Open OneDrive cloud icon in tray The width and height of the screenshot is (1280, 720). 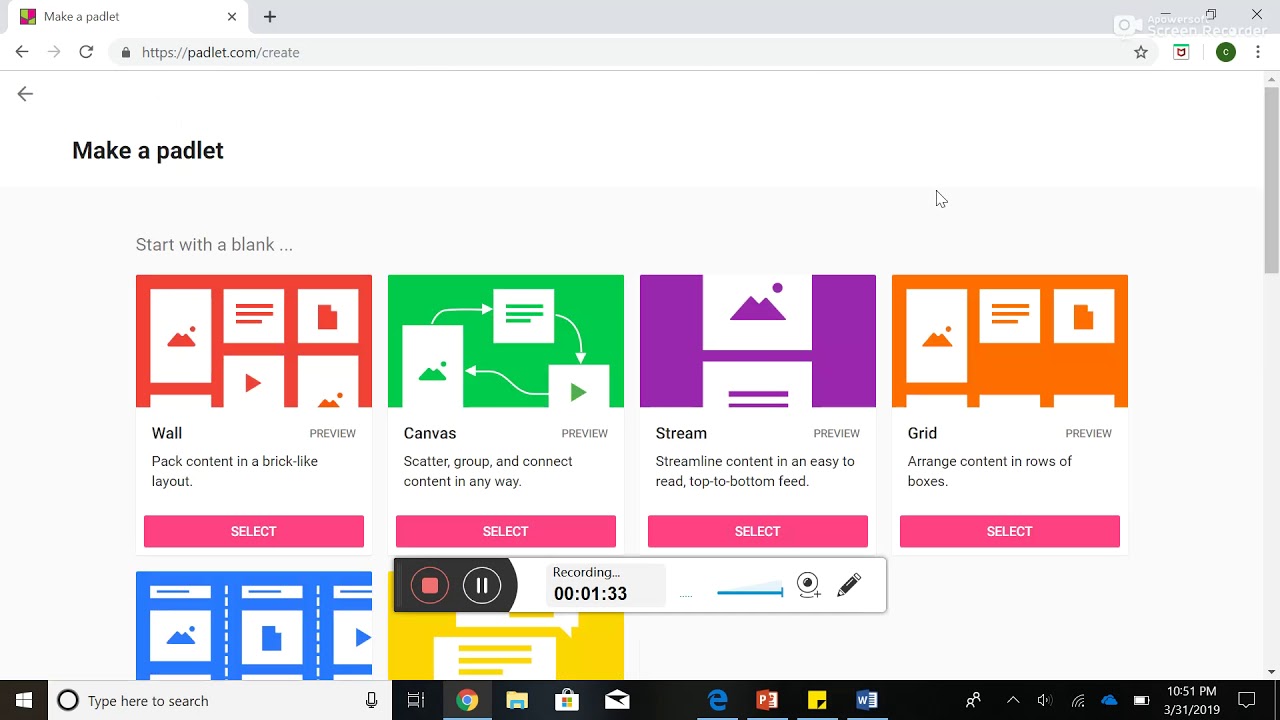click(1109, 700)
